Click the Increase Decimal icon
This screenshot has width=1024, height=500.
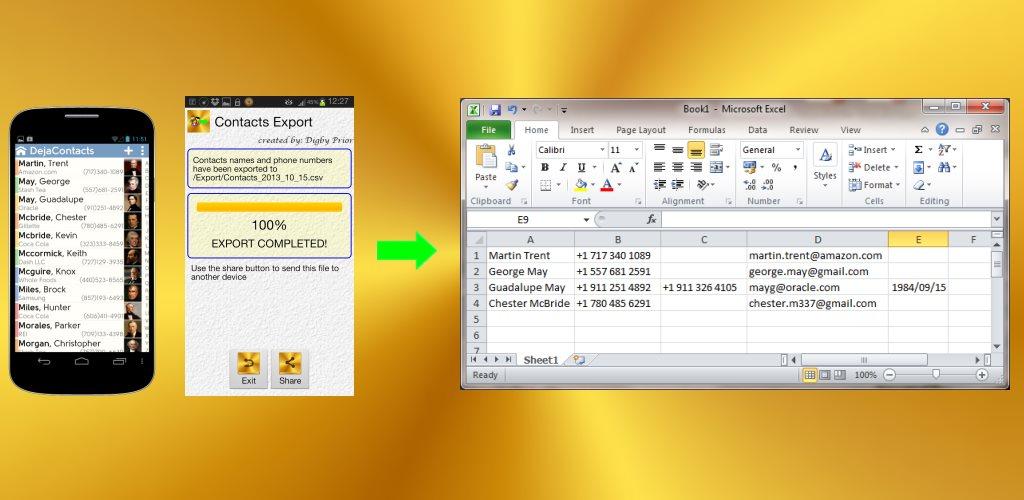pos(750,185)
